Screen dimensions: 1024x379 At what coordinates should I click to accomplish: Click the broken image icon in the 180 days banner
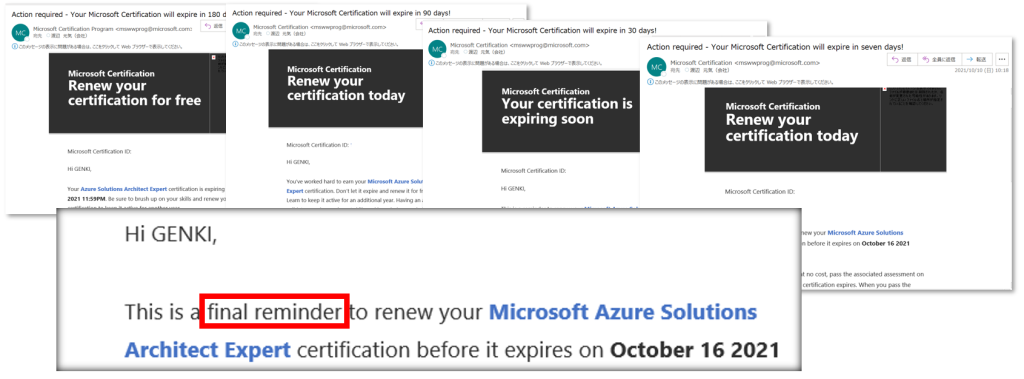tap(213, 57)
